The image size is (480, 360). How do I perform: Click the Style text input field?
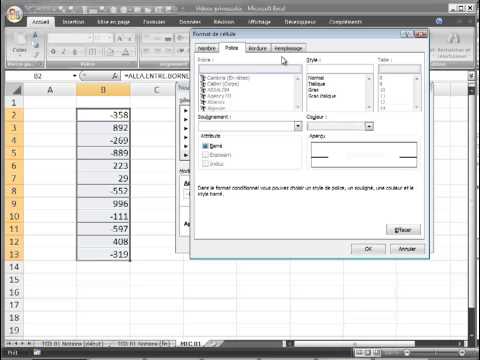point(339,69)
